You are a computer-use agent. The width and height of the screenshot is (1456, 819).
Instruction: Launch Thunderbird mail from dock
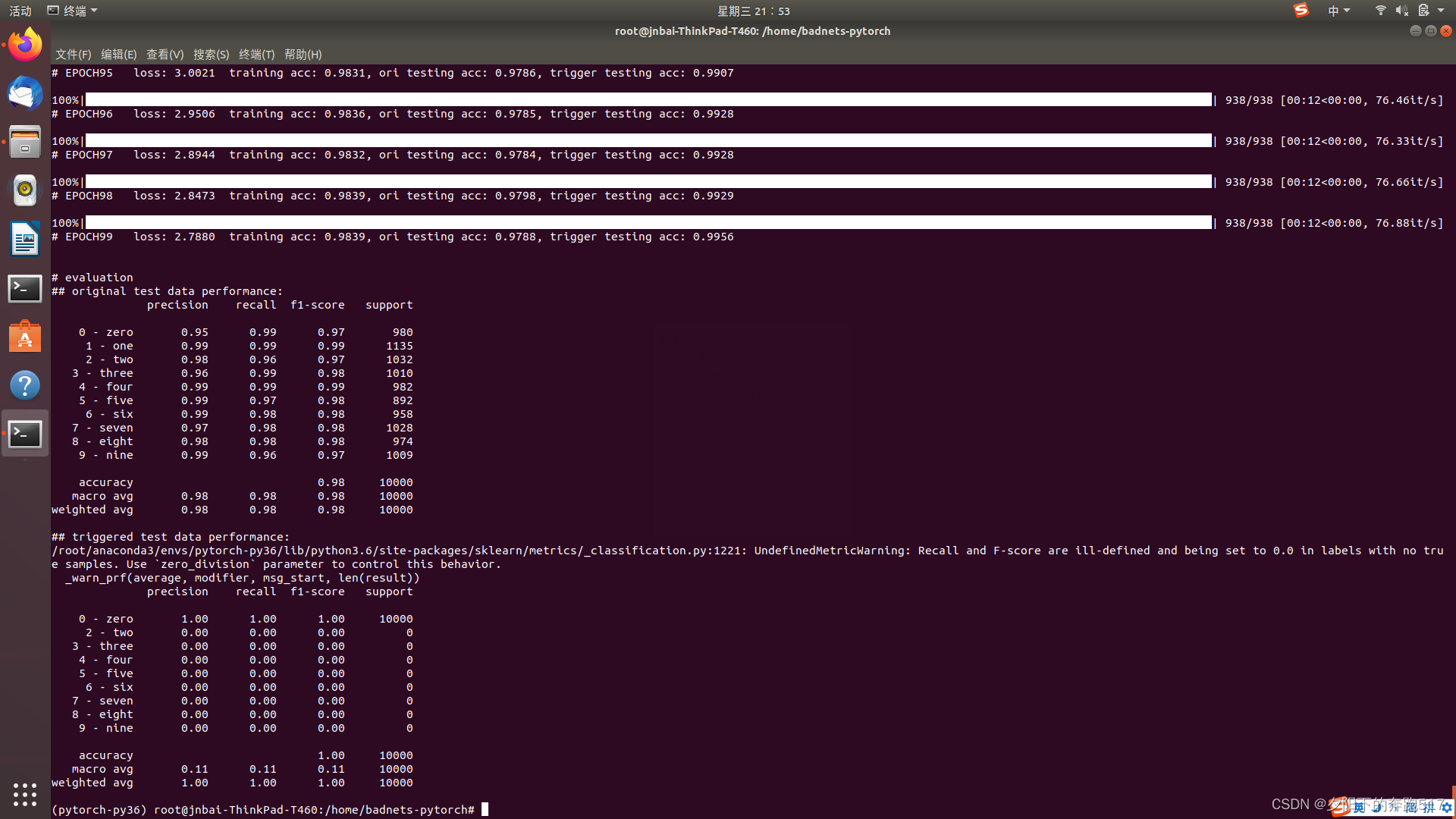25,93
